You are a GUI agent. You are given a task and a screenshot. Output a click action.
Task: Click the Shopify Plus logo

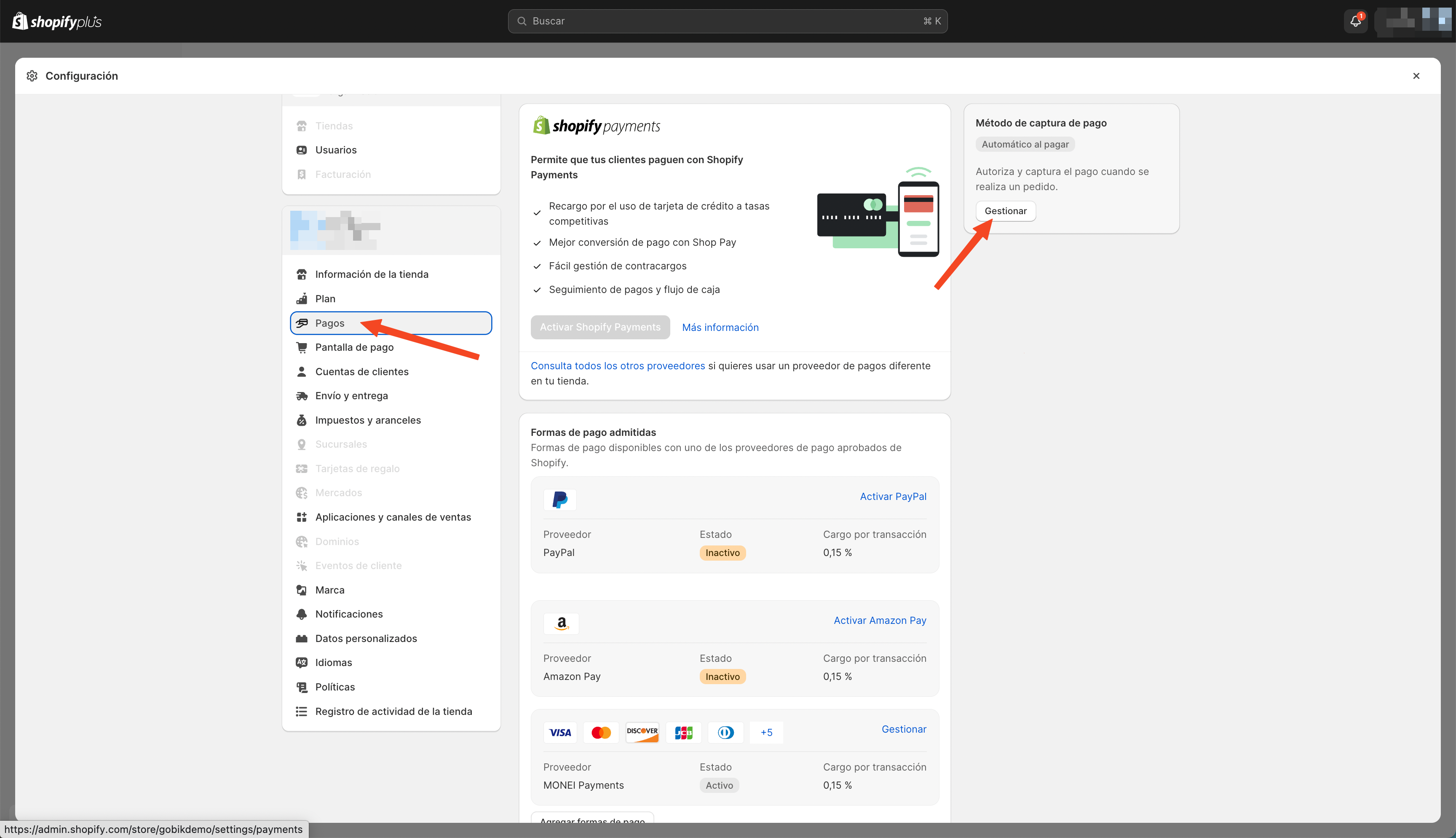click(57, 21)
